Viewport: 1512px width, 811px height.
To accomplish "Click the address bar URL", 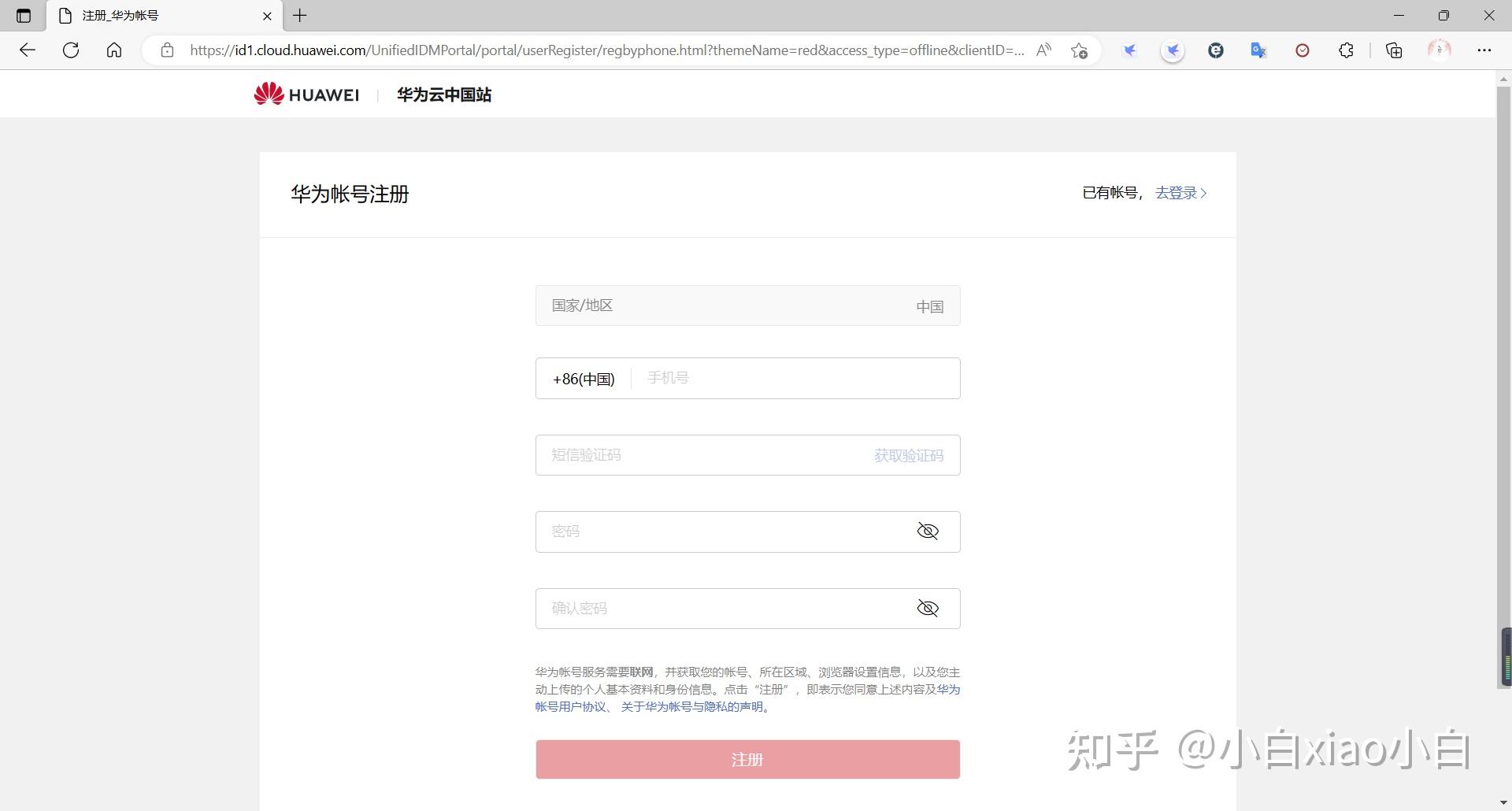I will tap(607, 50).
